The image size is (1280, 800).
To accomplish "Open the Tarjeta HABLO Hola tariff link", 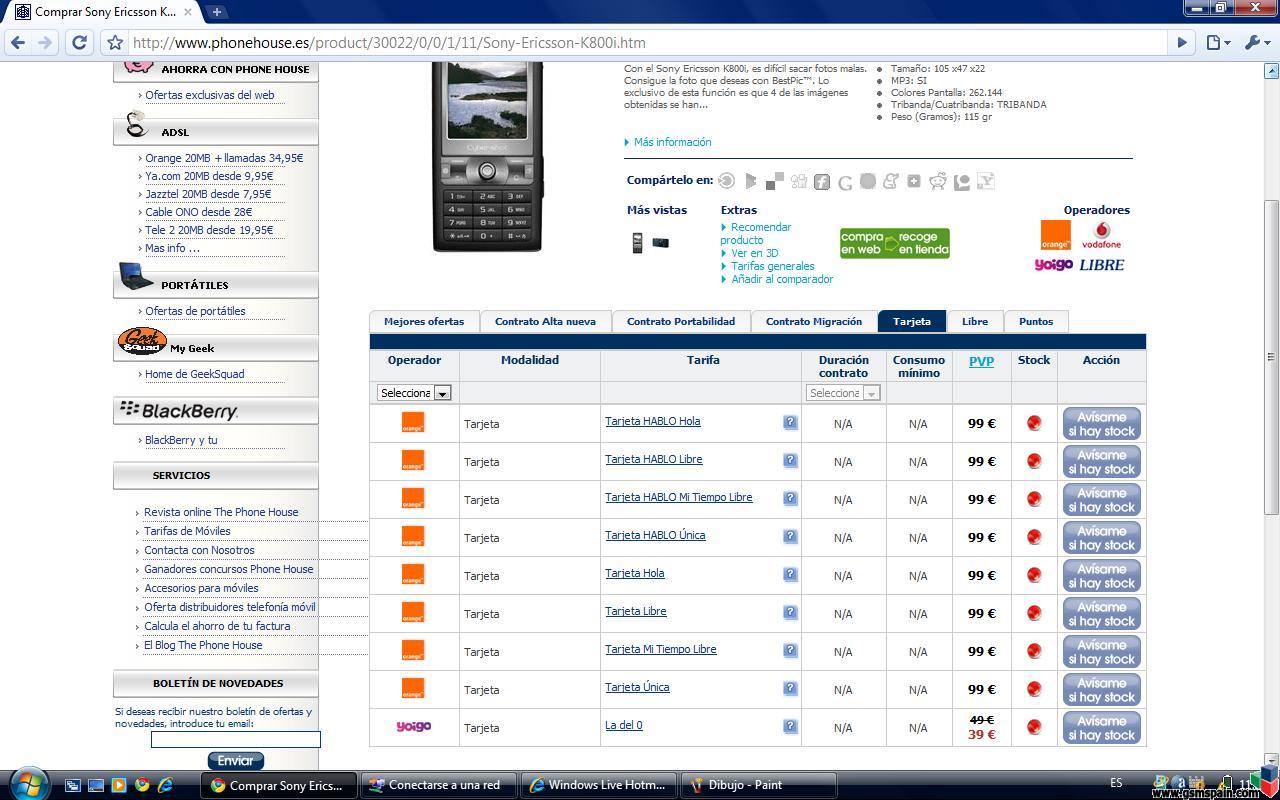I will (652, 421).
